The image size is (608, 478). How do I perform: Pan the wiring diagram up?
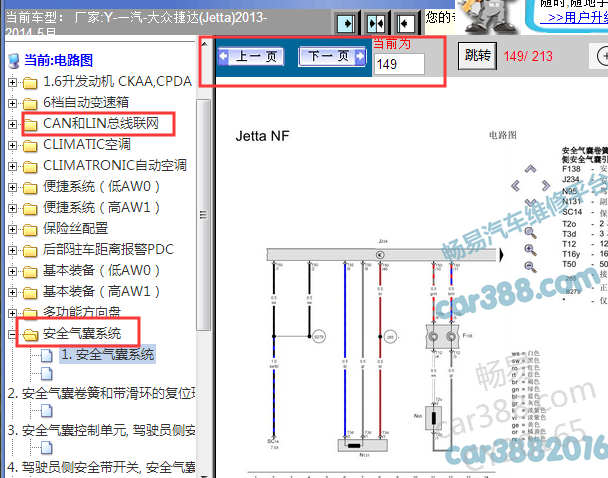530,169
